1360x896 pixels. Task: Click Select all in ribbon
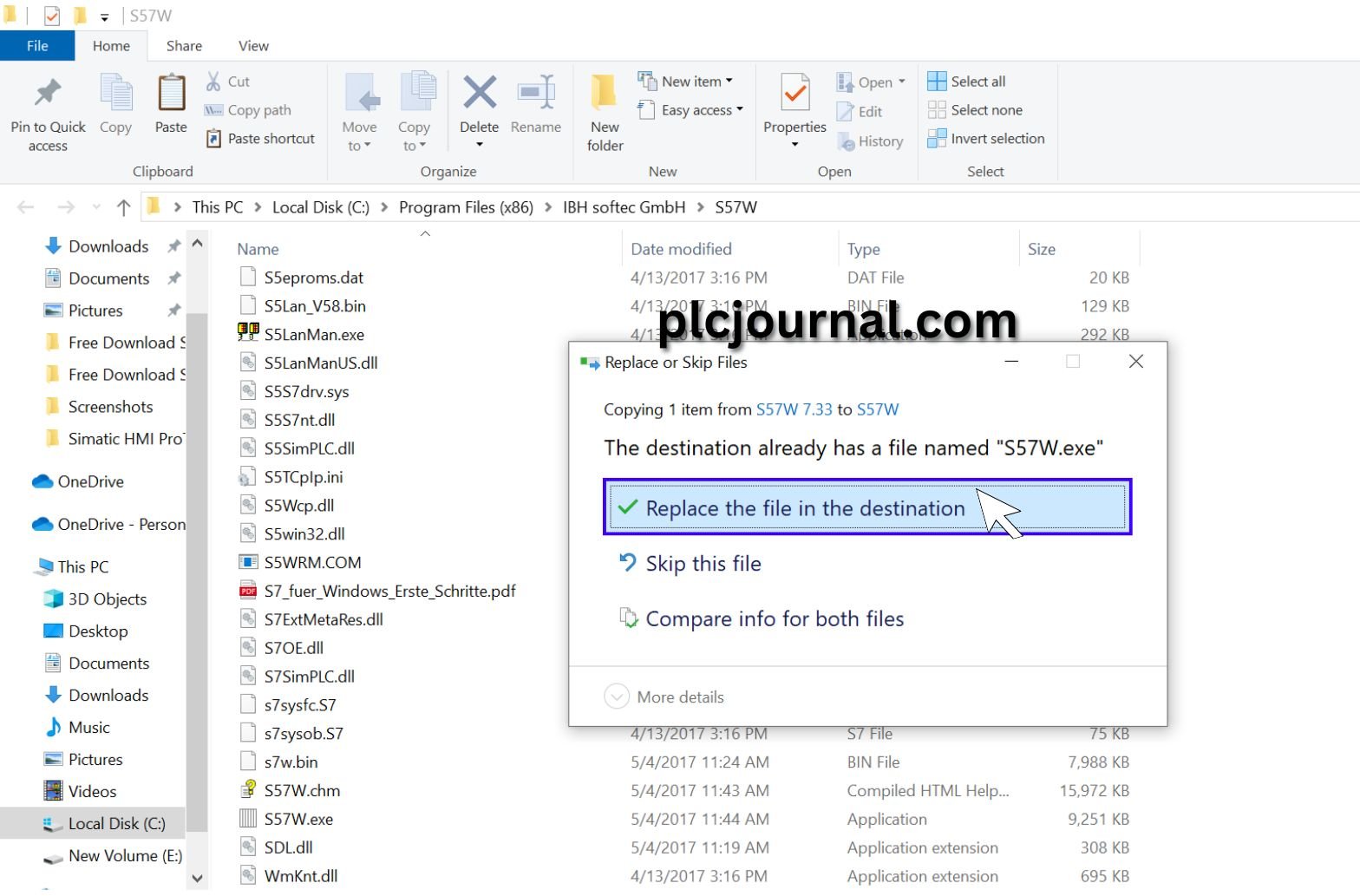click(966, 82)
